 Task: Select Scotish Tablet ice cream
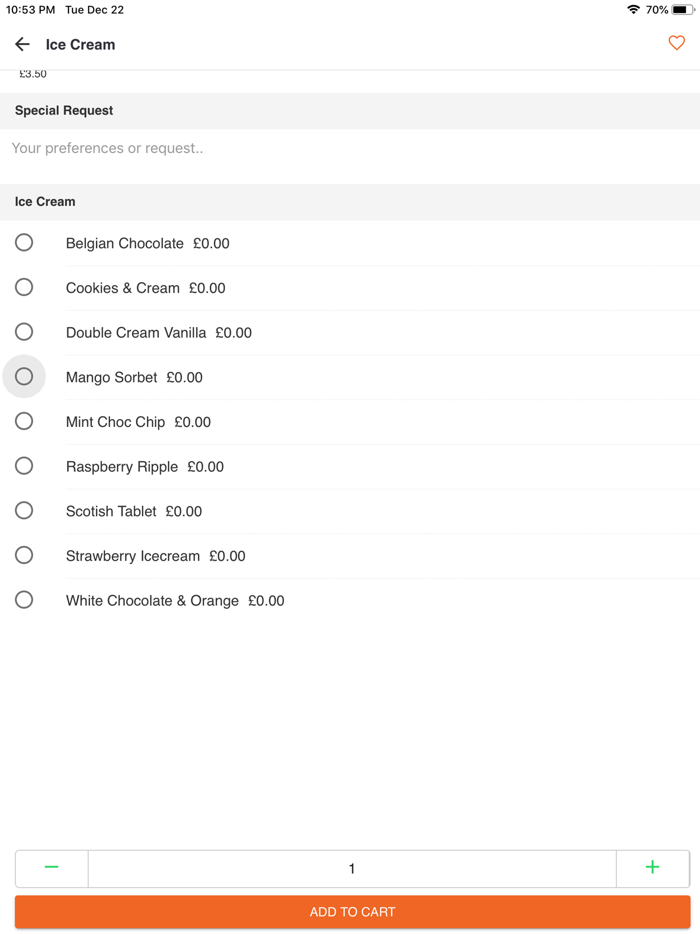point(24,510)
